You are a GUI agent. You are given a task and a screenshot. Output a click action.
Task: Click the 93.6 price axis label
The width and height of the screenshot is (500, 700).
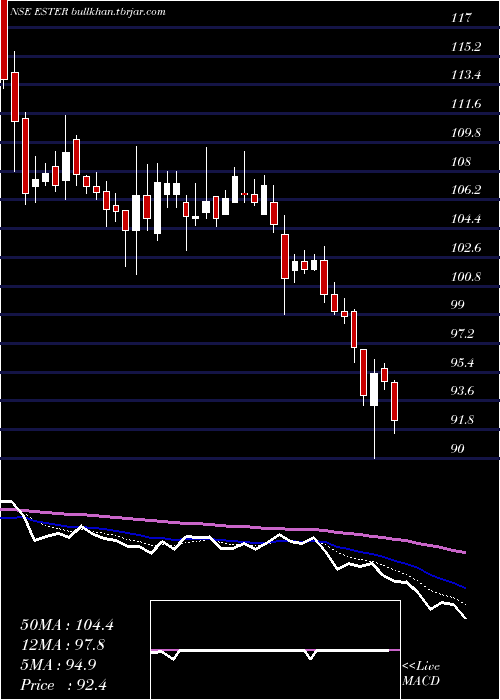pos(463,391)
